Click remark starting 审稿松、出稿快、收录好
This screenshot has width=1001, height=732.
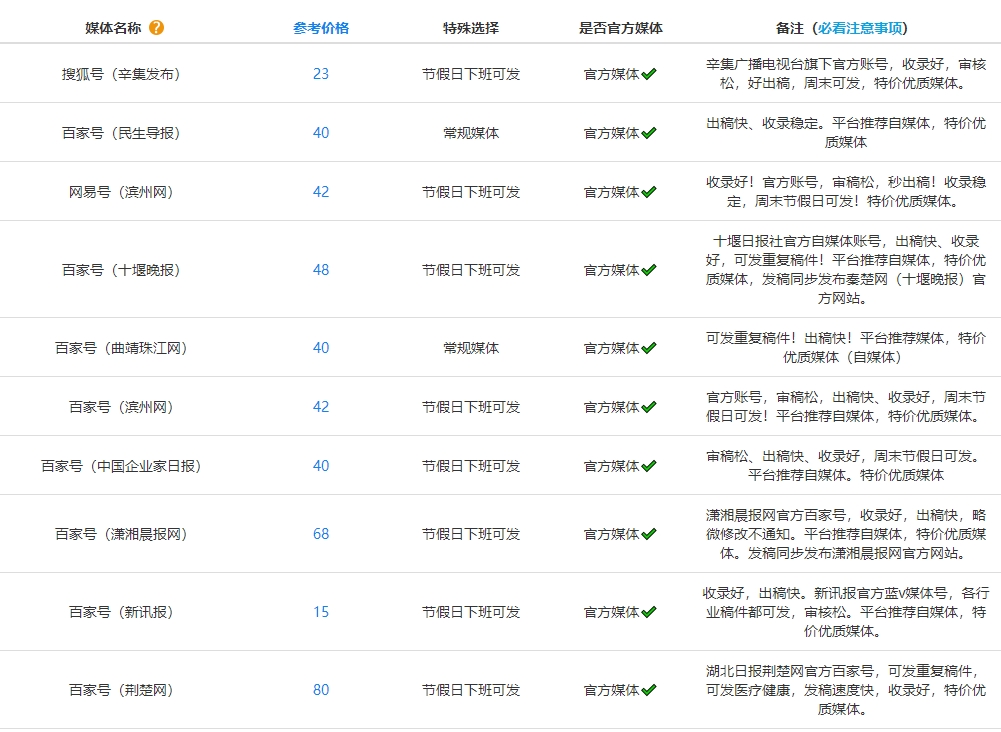pos(846,465)
